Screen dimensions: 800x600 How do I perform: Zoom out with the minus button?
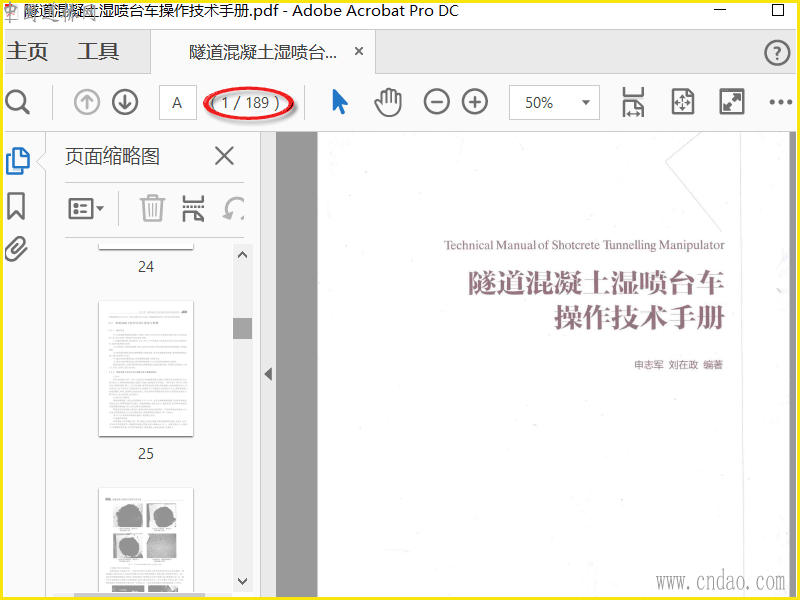pos(437,102)
